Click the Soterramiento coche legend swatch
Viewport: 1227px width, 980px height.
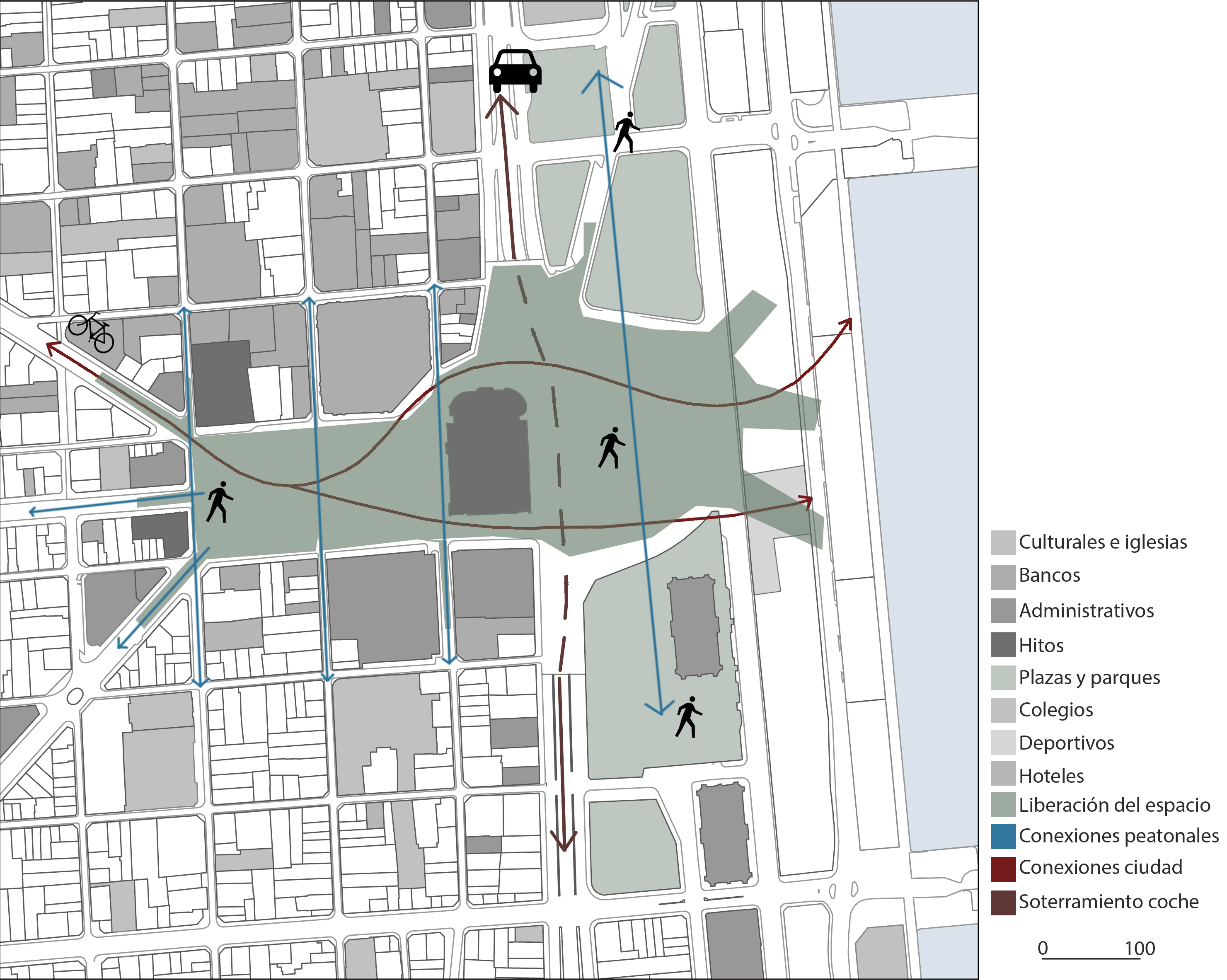(x=1003, y=903)
